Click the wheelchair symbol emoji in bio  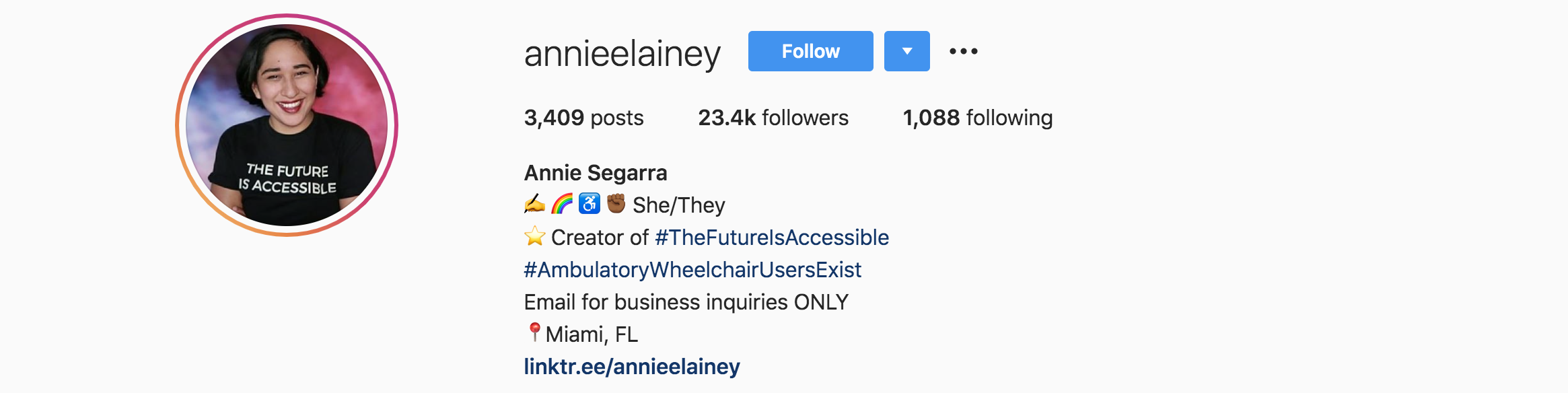click(590, 204)
